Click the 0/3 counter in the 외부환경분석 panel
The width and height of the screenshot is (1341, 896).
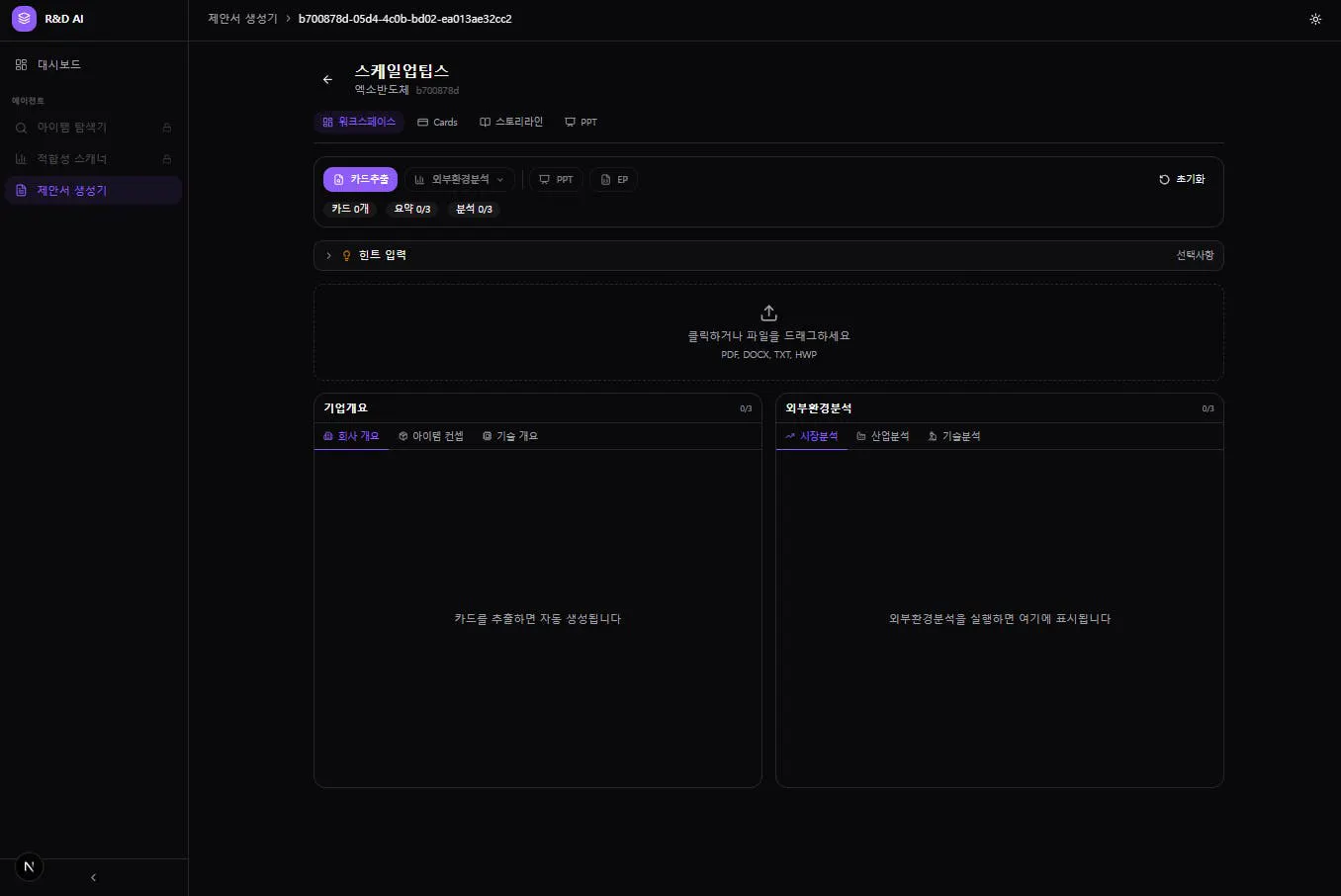pos(1207,408)
